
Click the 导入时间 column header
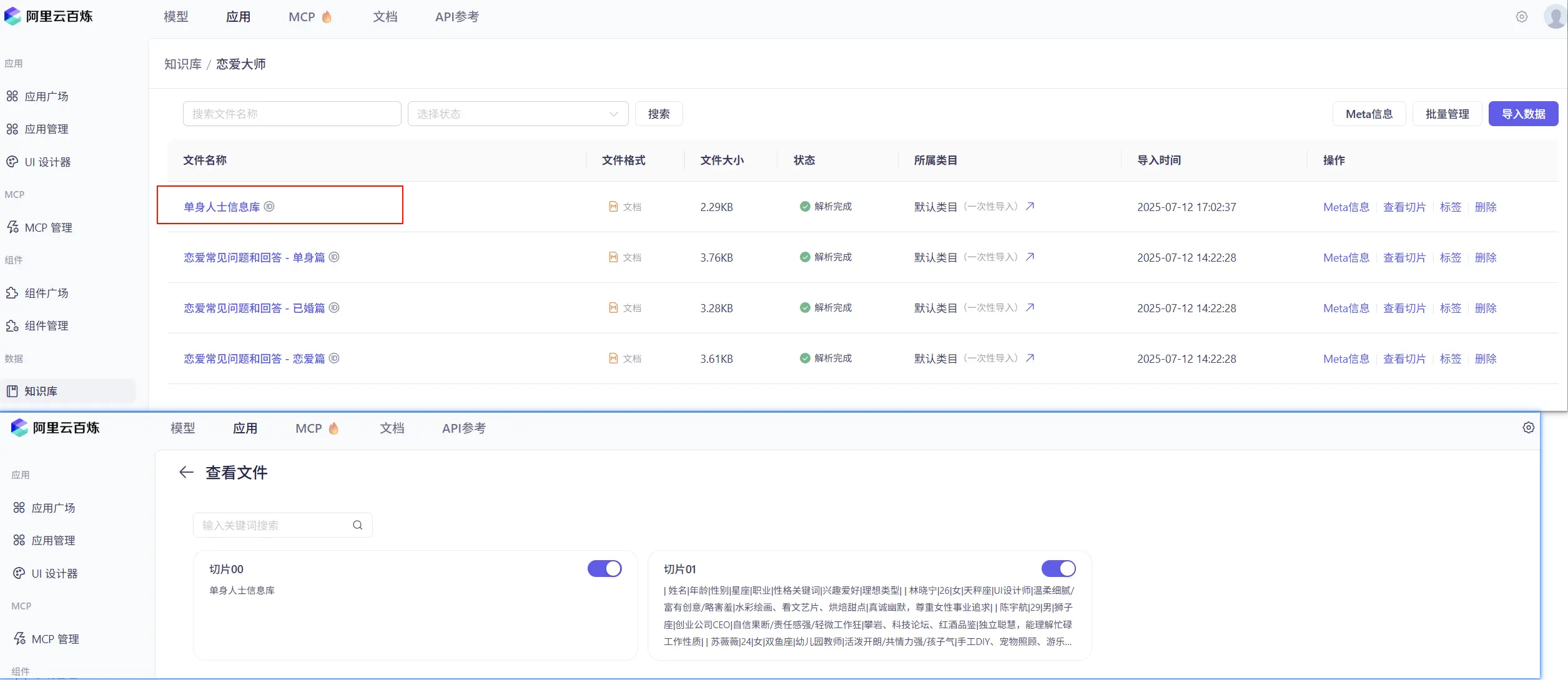1159,160
